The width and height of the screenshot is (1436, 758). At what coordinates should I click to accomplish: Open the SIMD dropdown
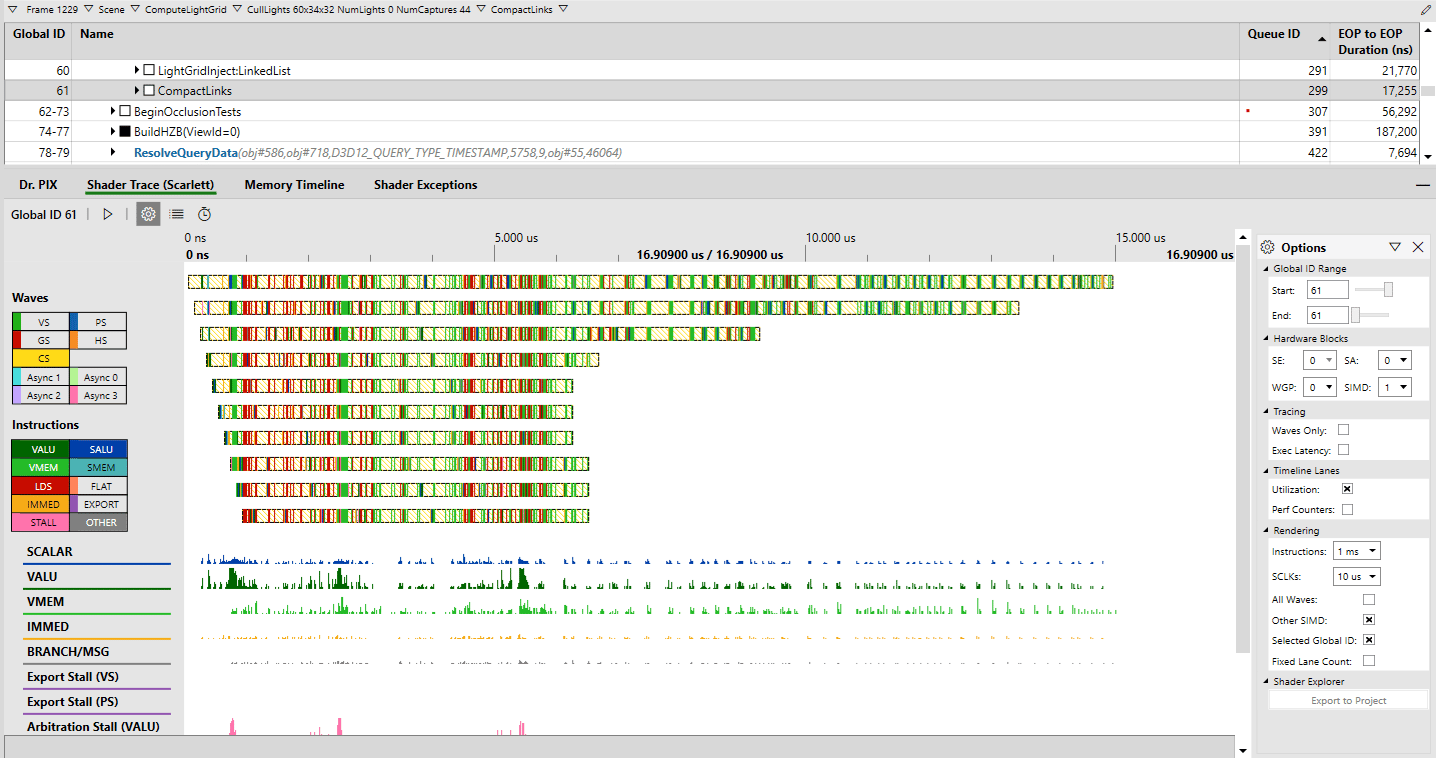(1394, 387)
